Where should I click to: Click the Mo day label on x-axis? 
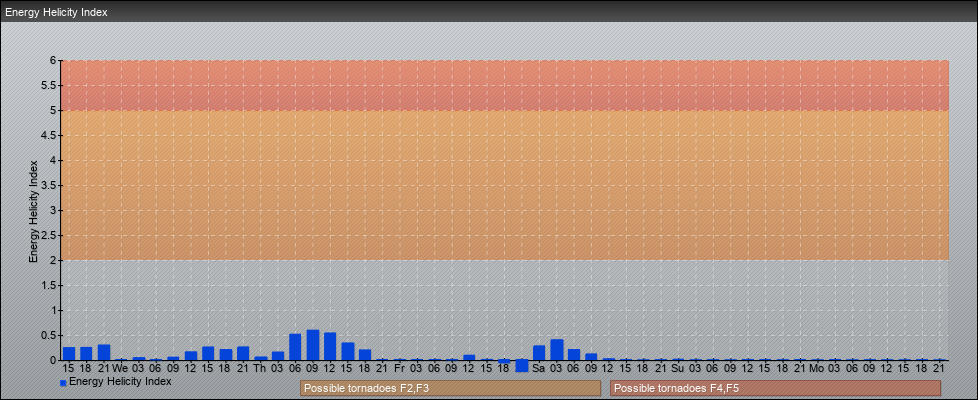(x=816, y=368)
